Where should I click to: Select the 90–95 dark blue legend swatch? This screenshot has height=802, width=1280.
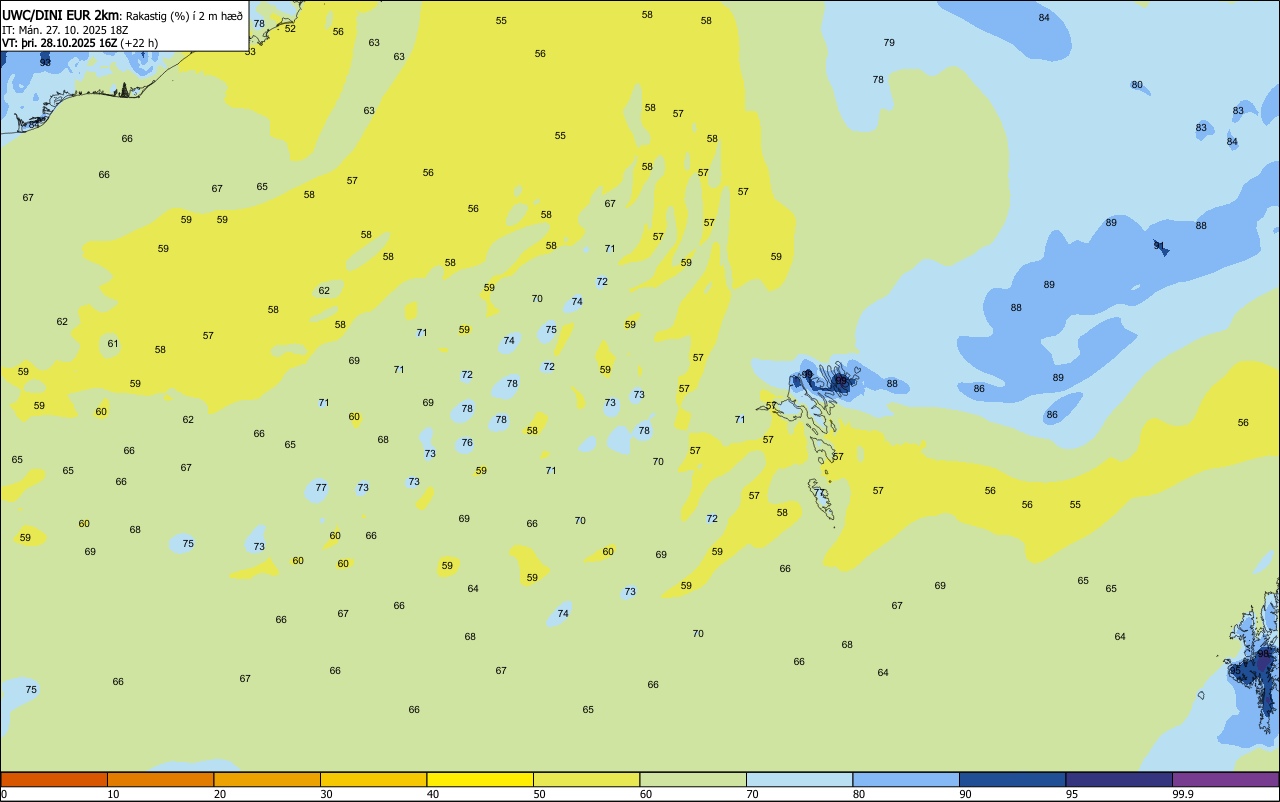pyautogui.click(x=1012, y=779)
